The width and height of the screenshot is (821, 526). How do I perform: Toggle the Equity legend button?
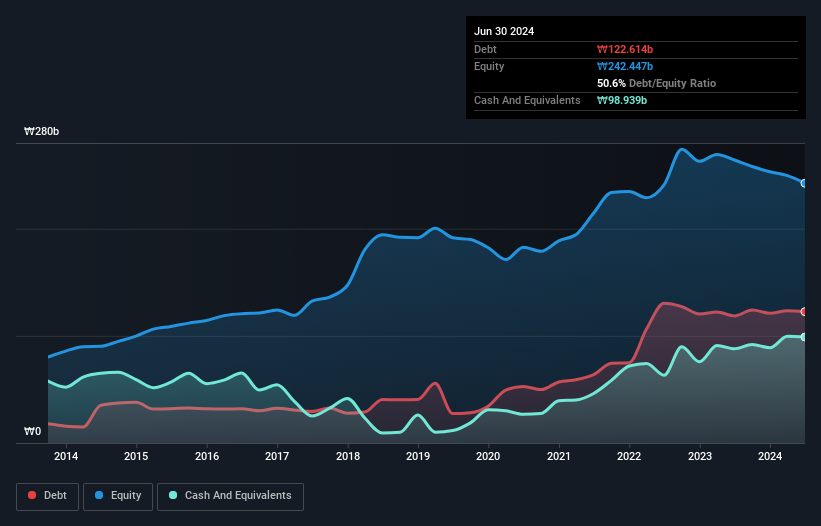118,496
